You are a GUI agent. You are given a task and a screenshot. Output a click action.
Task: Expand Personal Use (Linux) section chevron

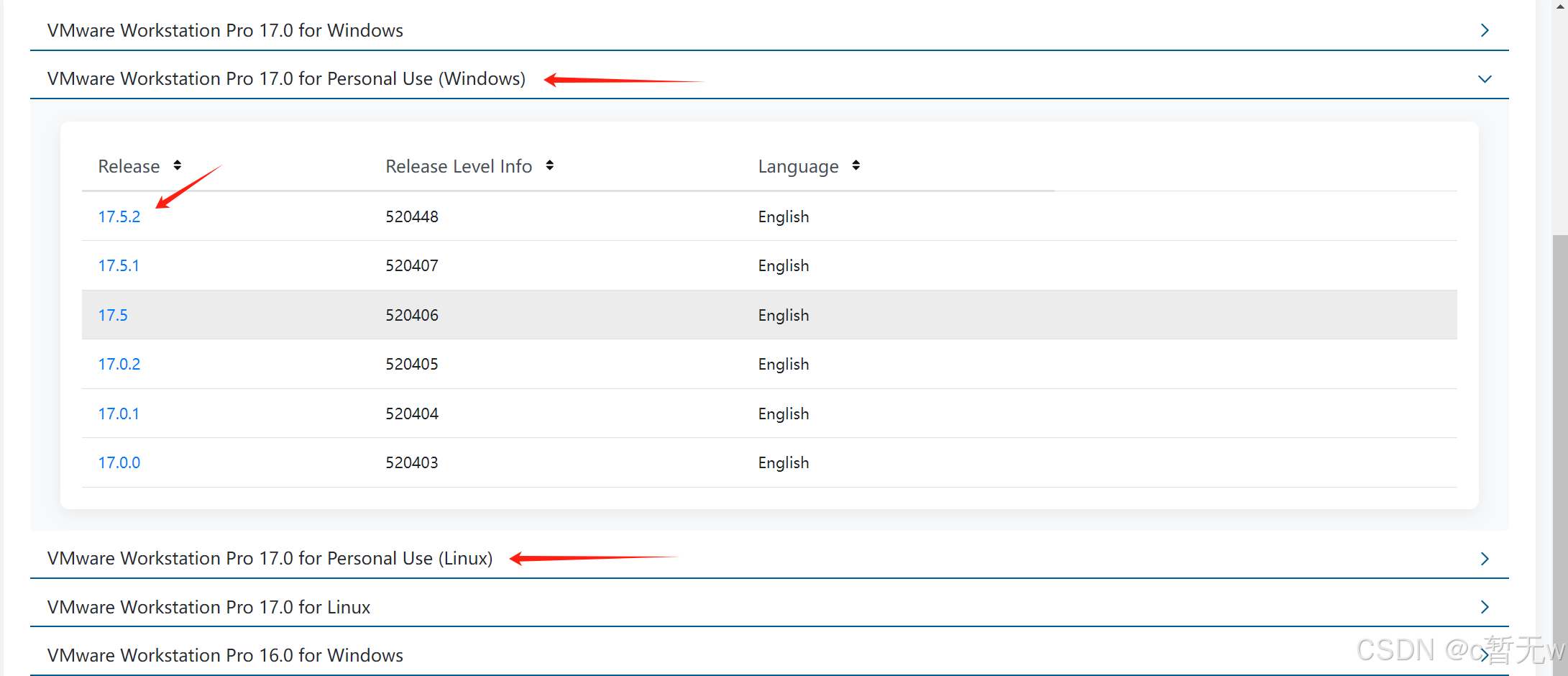pyautogui.click(x=1485, y=559)
